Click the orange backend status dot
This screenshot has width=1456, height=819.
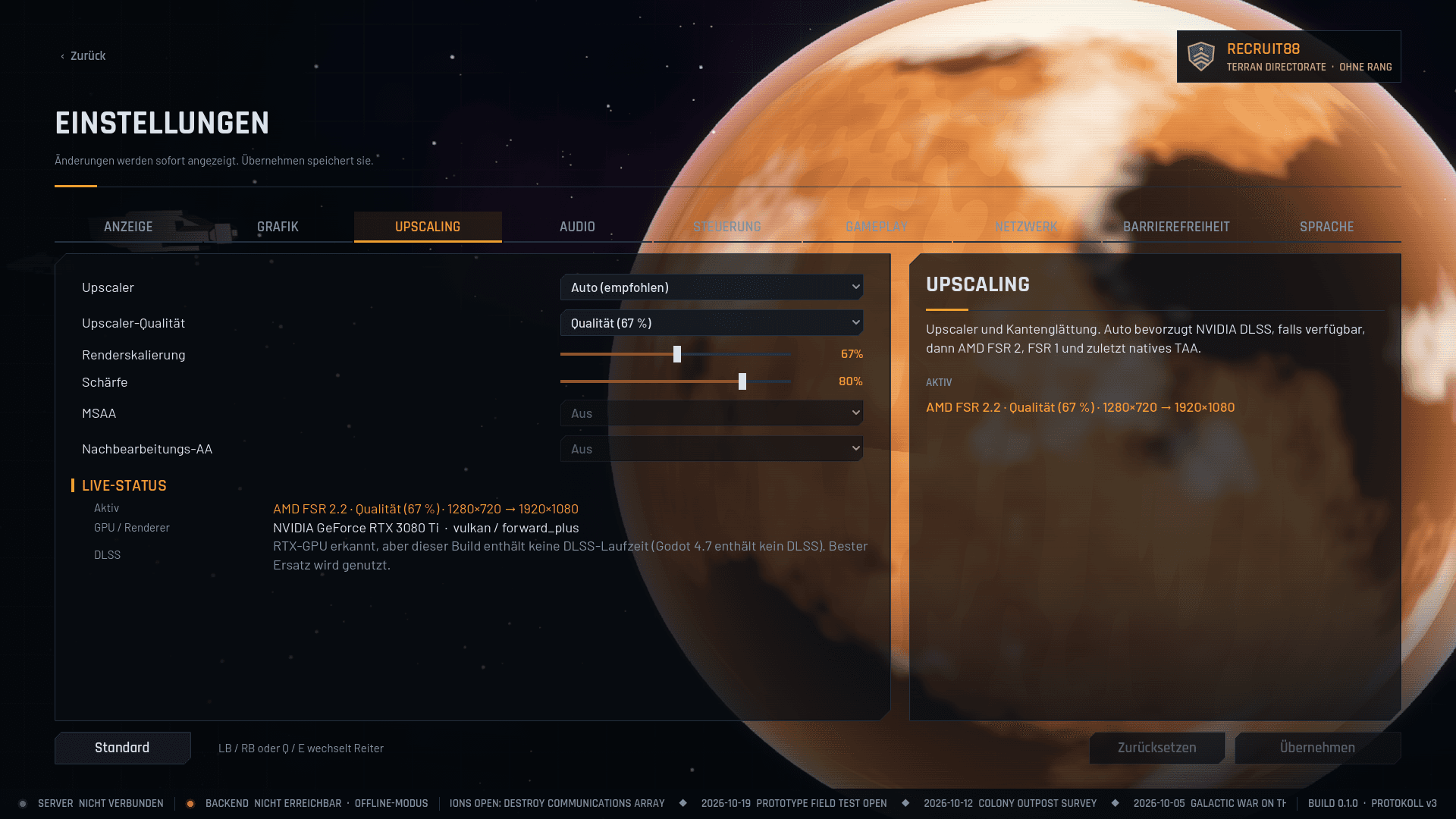pos(190,804)
